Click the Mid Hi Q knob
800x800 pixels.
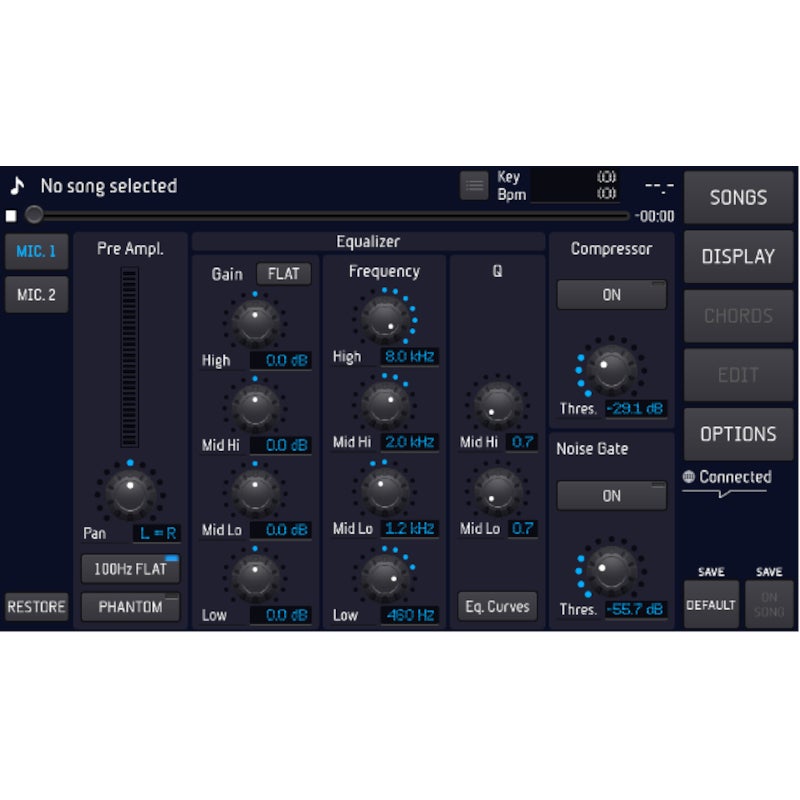tap(497, 406)
